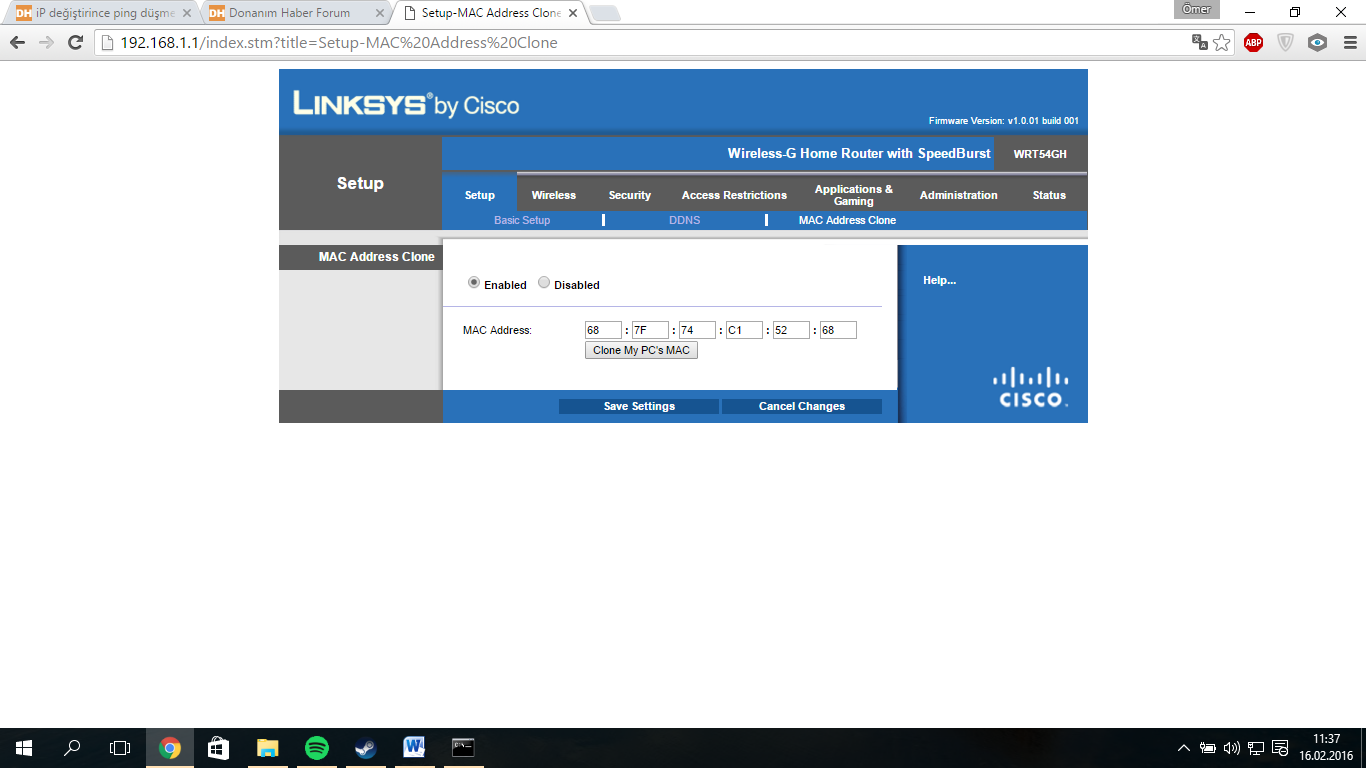Open the taskbar clock showing 11:37

[1326, 748]
